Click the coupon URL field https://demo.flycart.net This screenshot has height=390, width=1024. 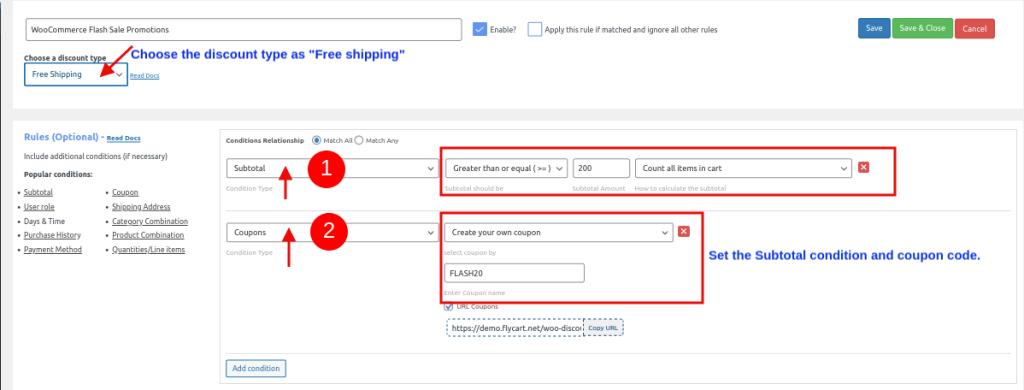coord(515,327)
